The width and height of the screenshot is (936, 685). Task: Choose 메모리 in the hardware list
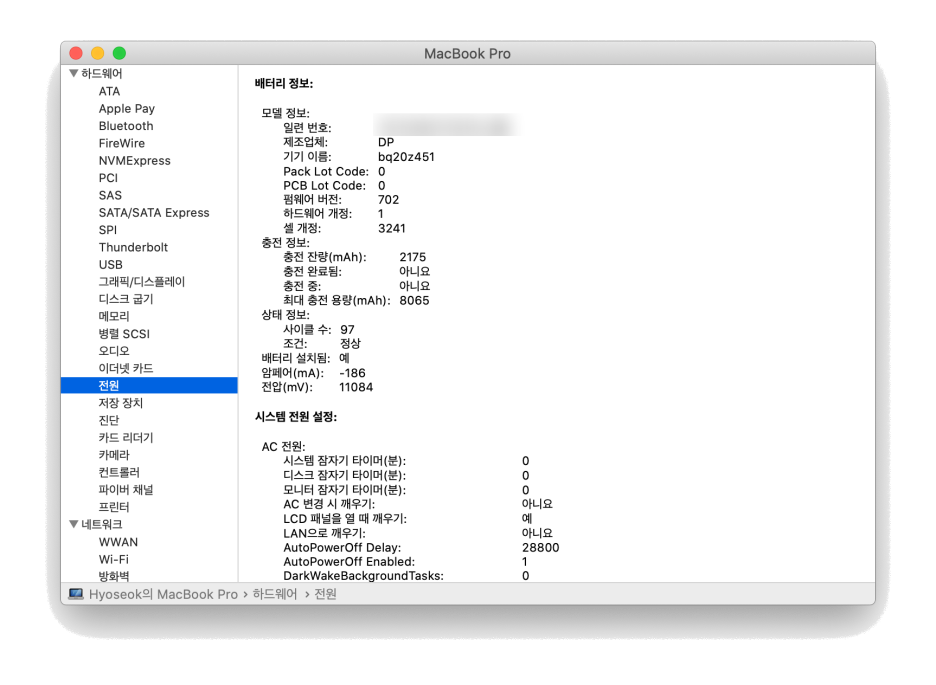pyautogui.click(x=114, y=316)
